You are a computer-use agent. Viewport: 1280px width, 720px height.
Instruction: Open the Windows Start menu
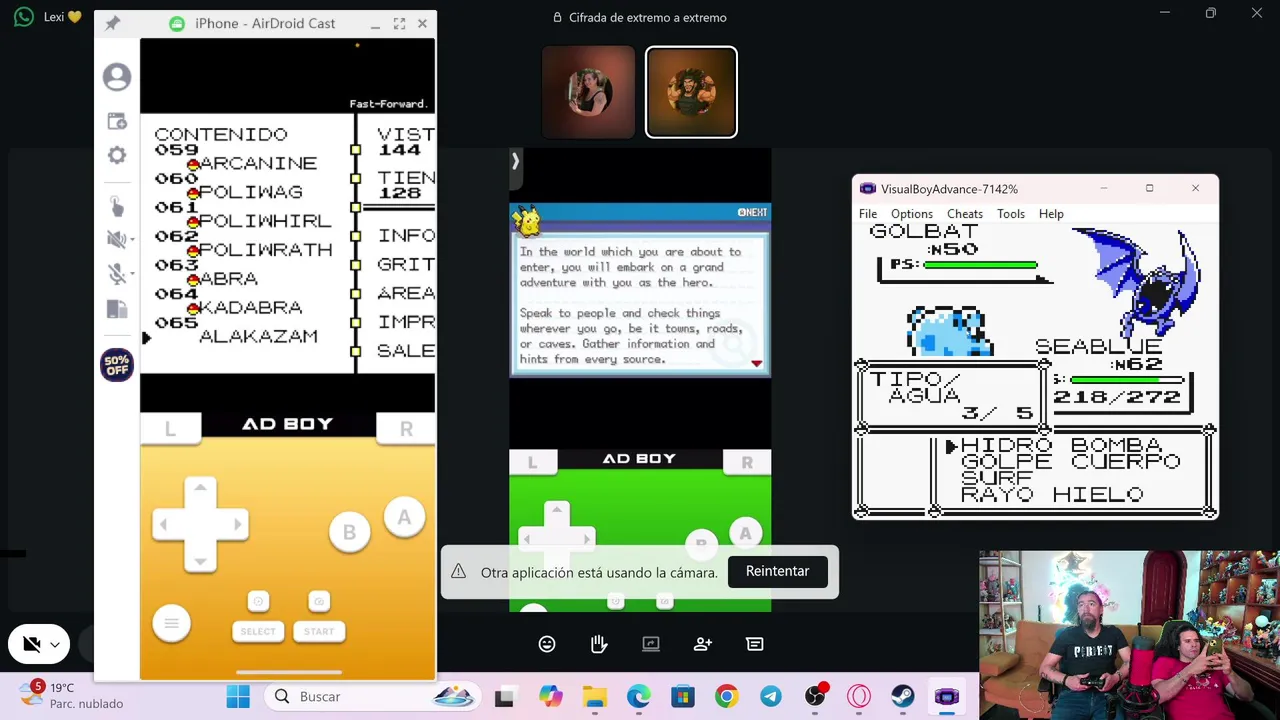tap(238, 697)
